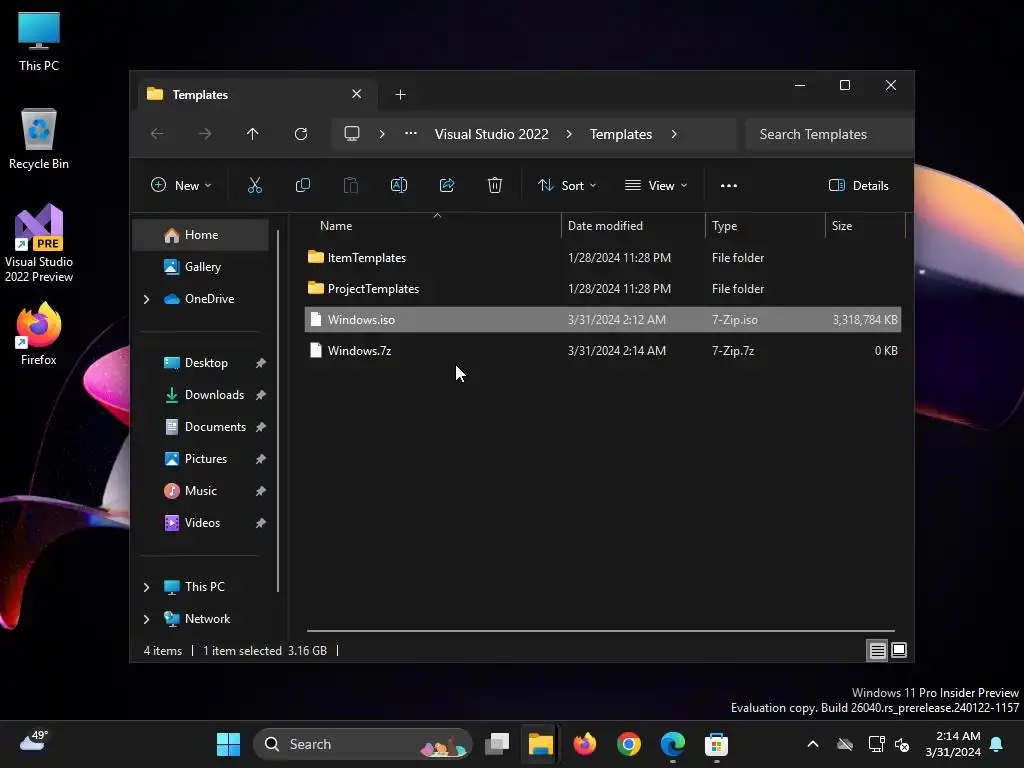The image size is (1024, 768).
Task: Close the Templates tab
Action: [x=357, y=94]
